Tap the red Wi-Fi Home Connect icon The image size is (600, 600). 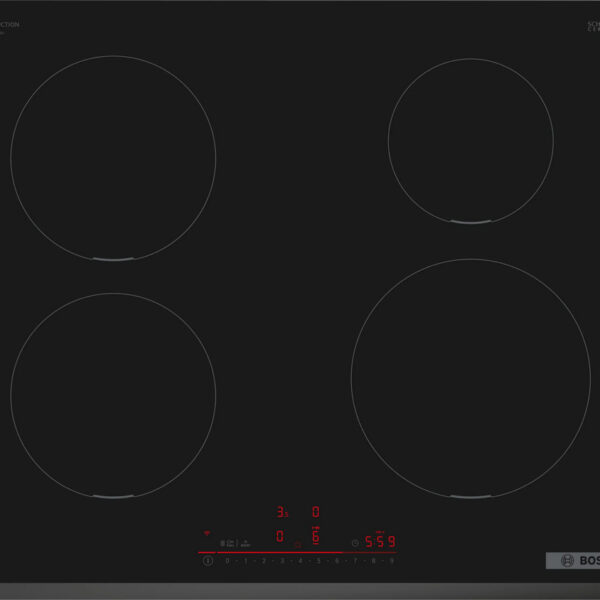tap(207, 534)
